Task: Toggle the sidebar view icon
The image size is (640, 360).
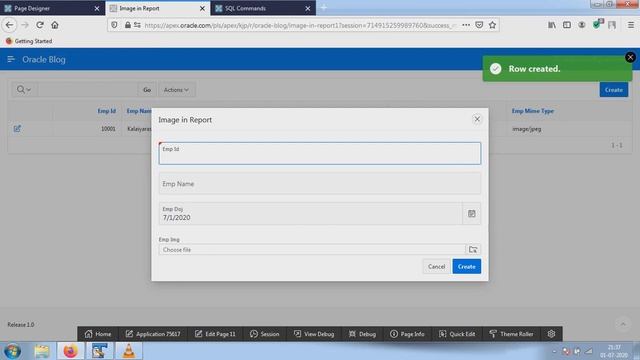Action: [x=567, y=25]
